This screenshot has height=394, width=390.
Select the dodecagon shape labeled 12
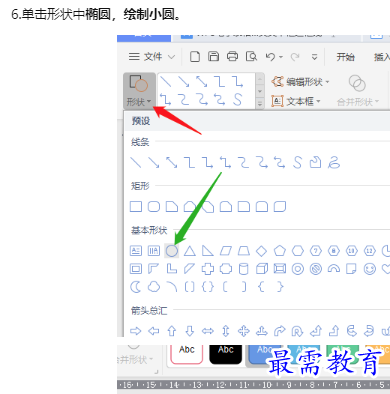click(370, 251)
